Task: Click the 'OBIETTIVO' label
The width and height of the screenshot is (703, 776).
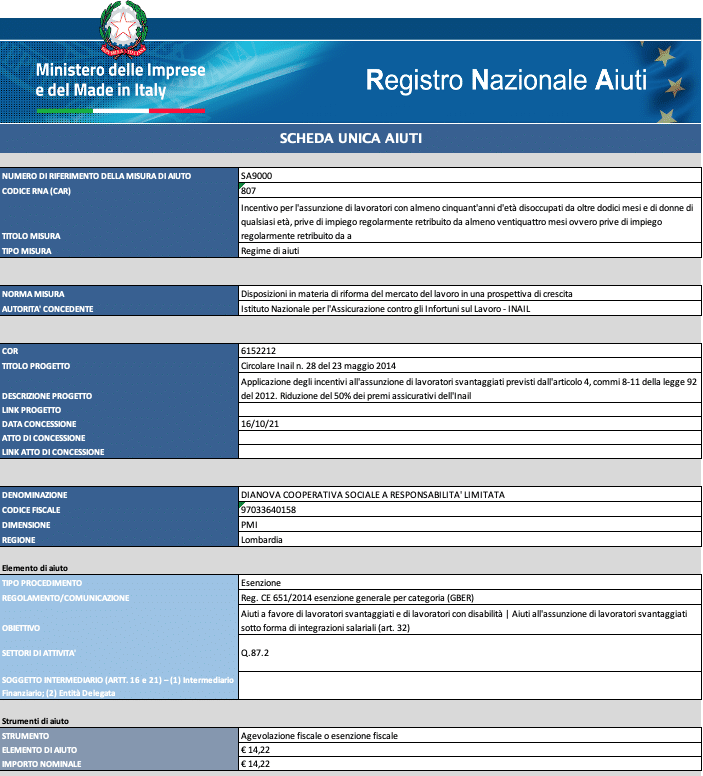Action: [x=21, y=628]
